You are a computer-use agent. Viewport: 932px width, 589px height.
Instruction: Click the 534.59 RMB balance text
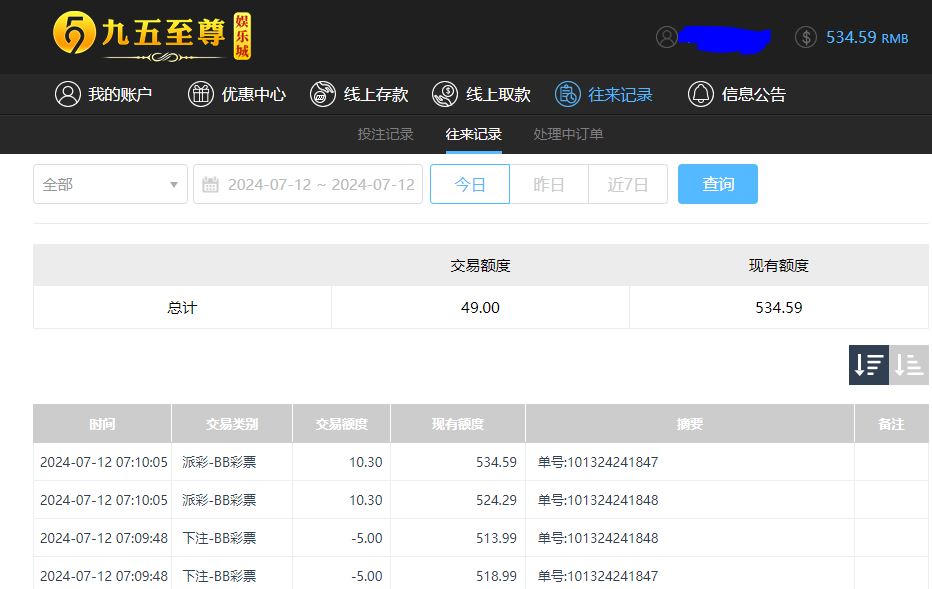pyautogui.click(x=866, y=37)
